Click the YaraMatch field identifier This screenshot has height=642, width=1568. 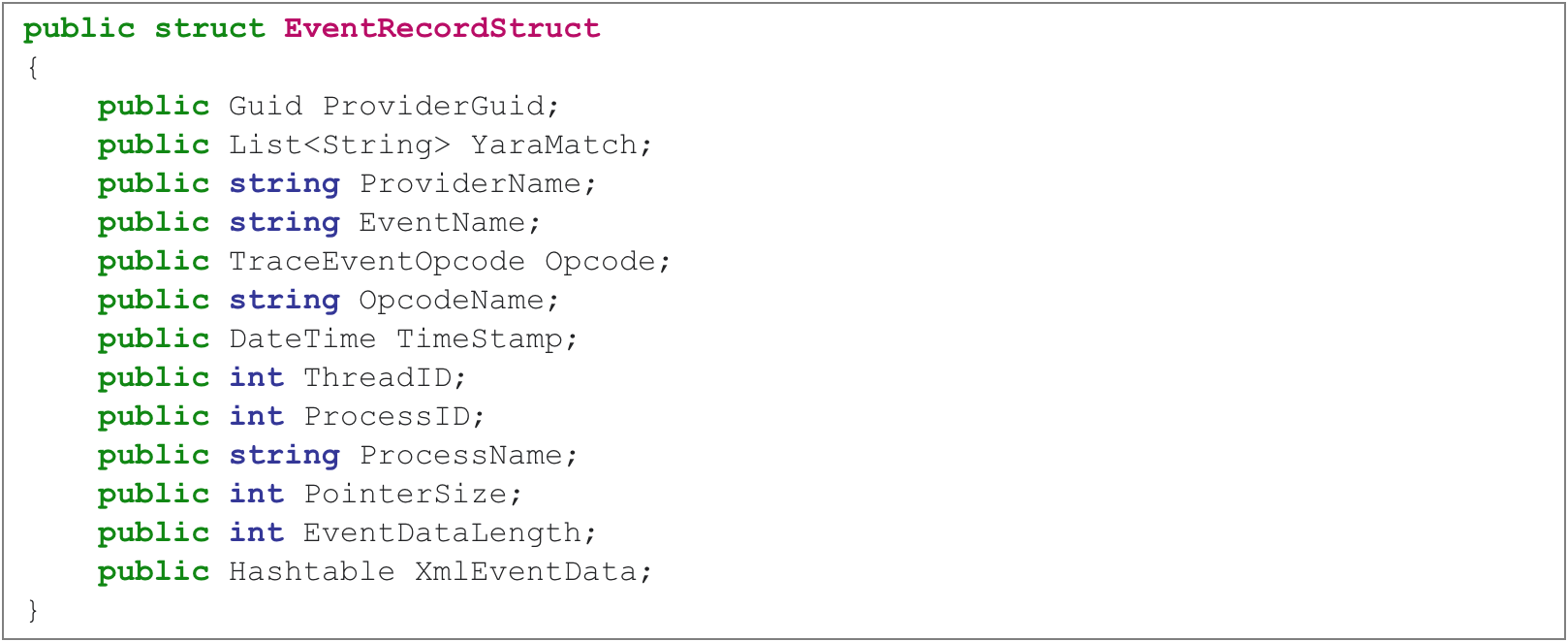[x=554, y=144]
